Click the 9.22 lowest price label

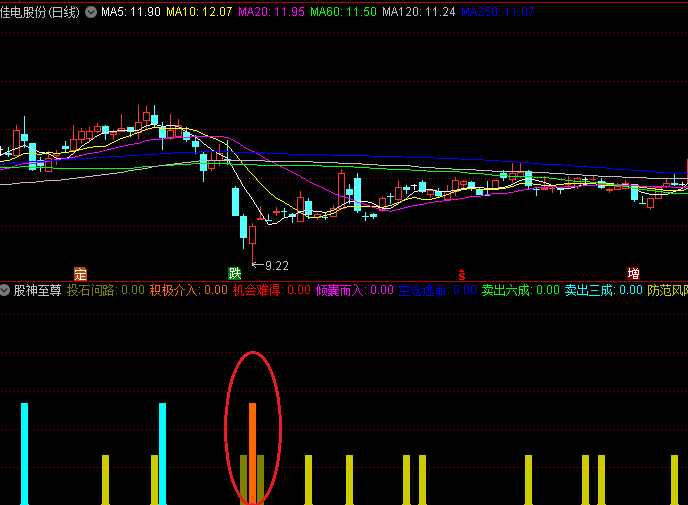[277, 266]
